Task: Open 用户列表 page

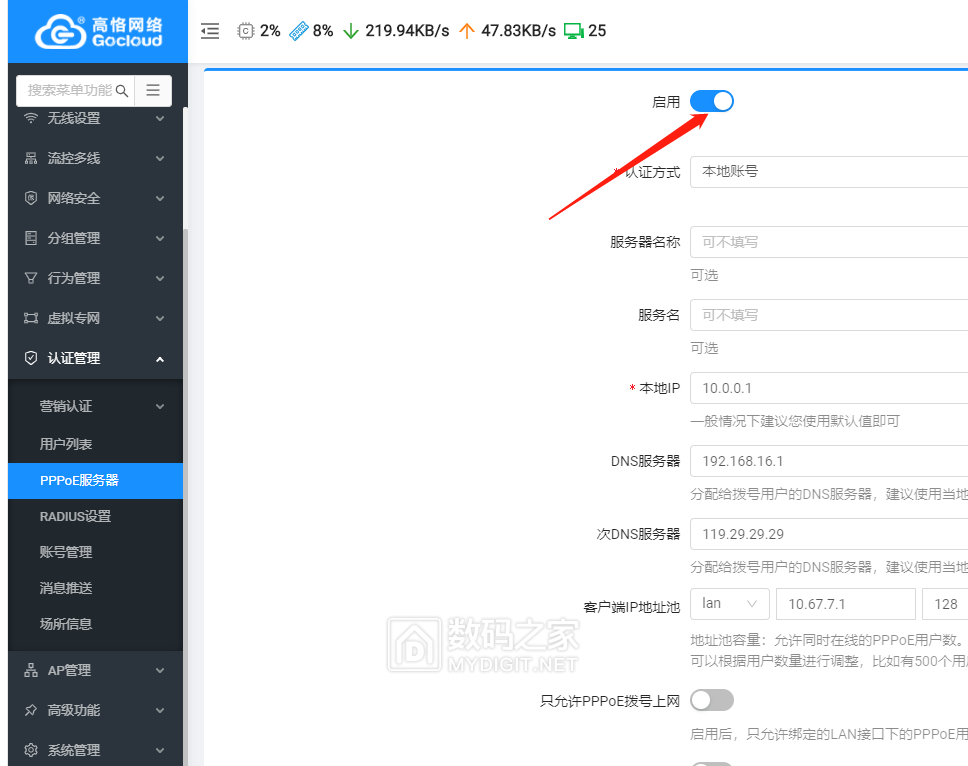Action: coord(96,444)
